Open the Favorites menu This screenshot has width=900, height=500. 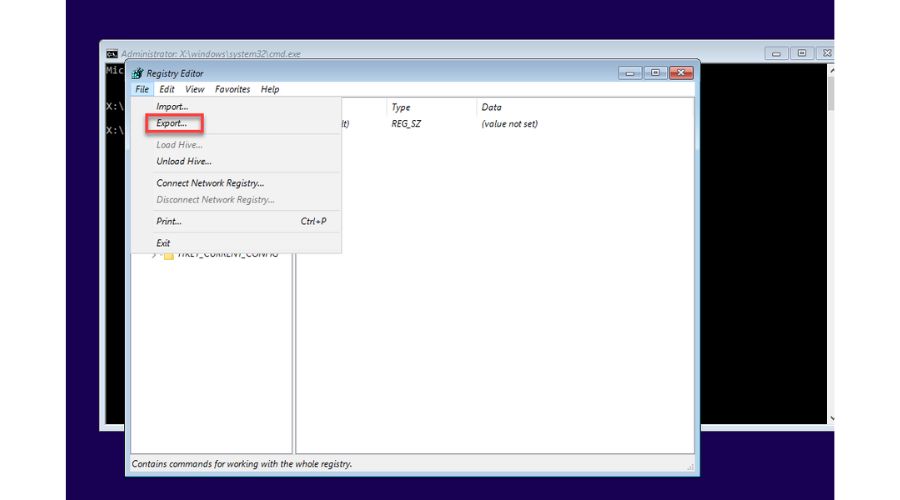232,90
